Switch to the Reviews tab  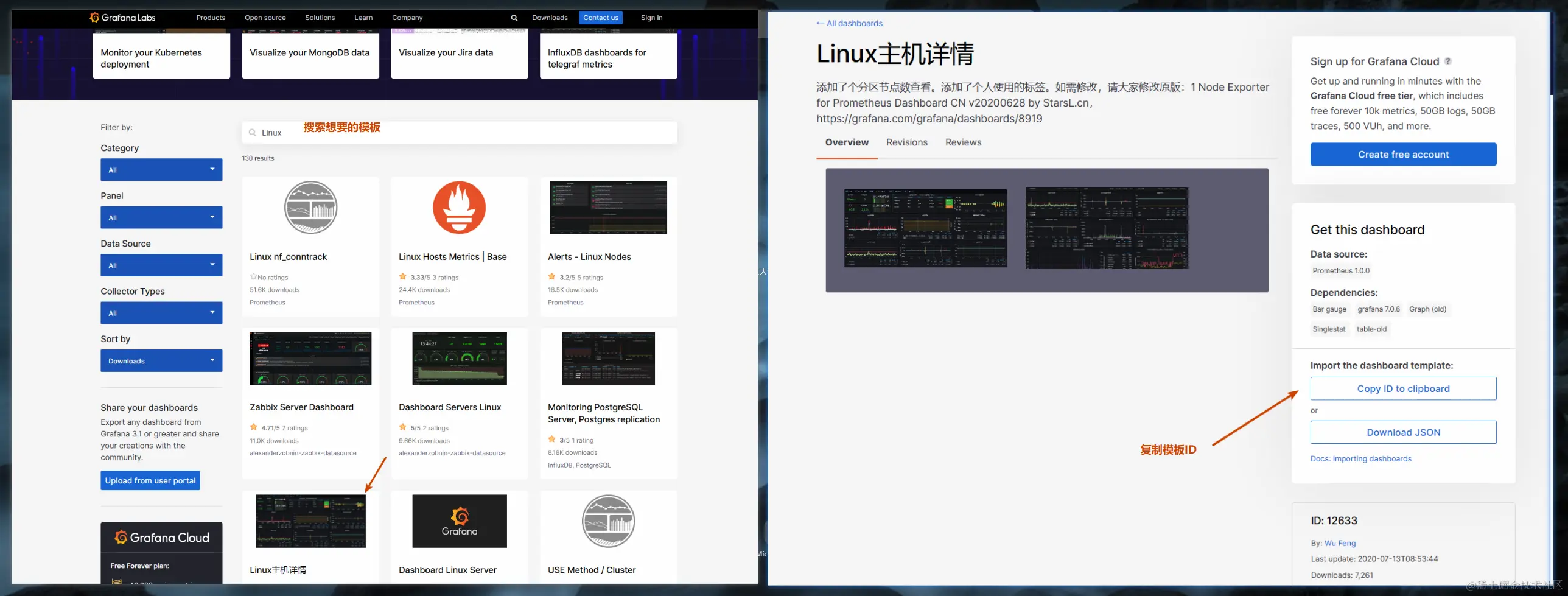pyautogui.click(x=963, y=142)
